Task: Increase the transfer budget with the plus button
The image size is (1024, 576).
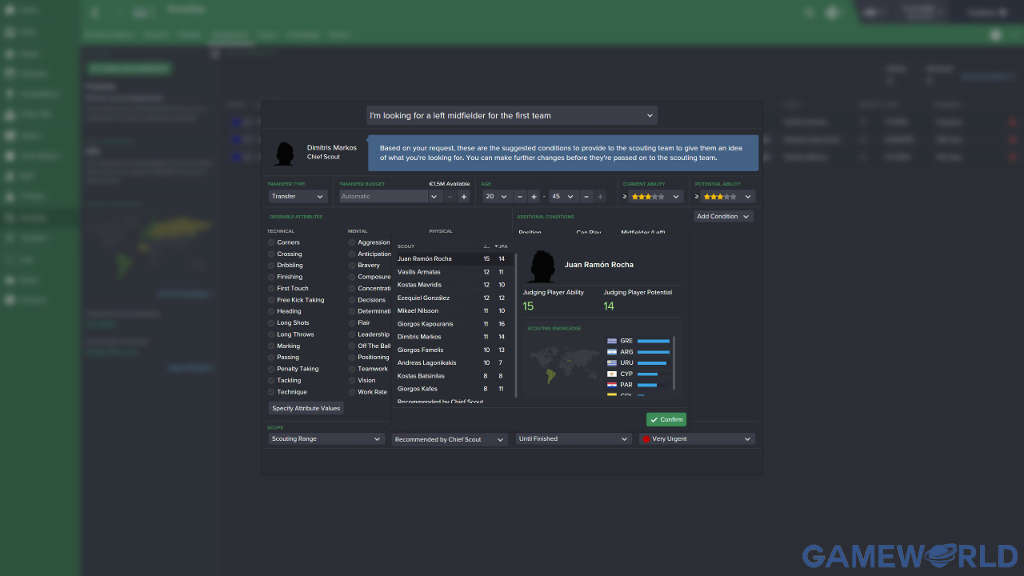Action: click(x=464, y=197)
